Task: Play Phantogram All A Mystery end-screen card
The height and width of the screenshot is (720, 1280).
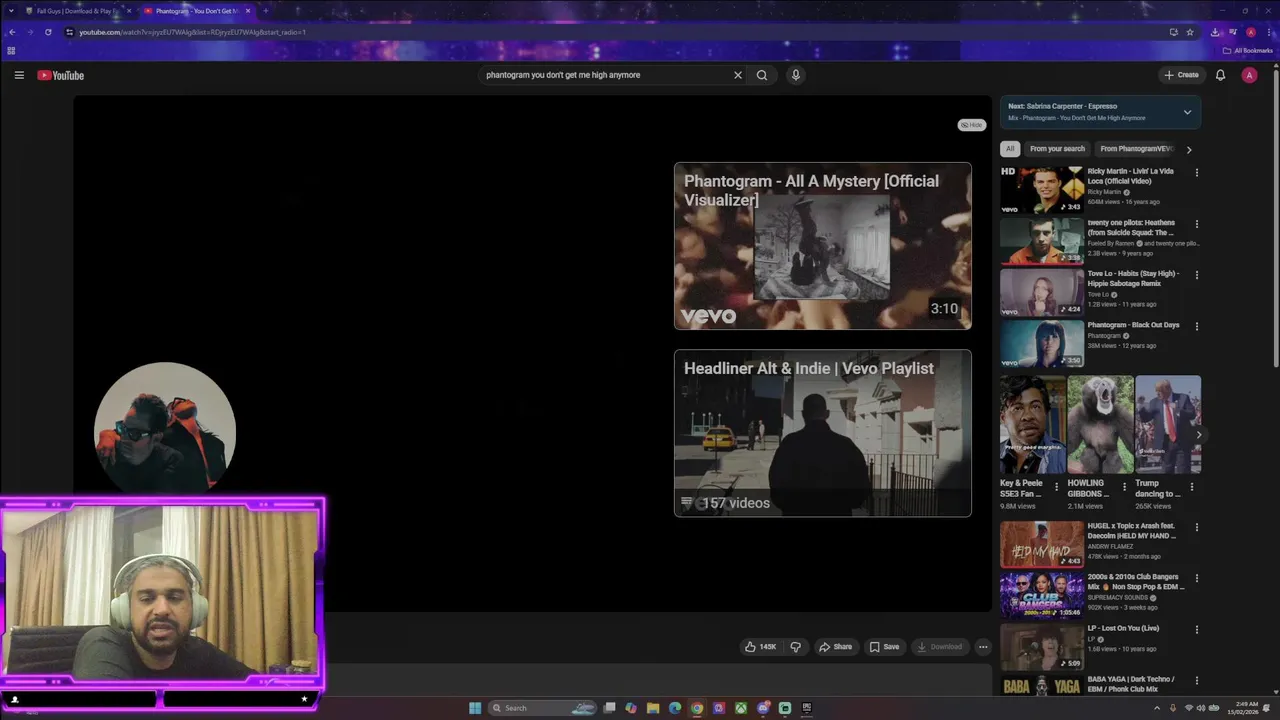Action: [x=822, y=246]
